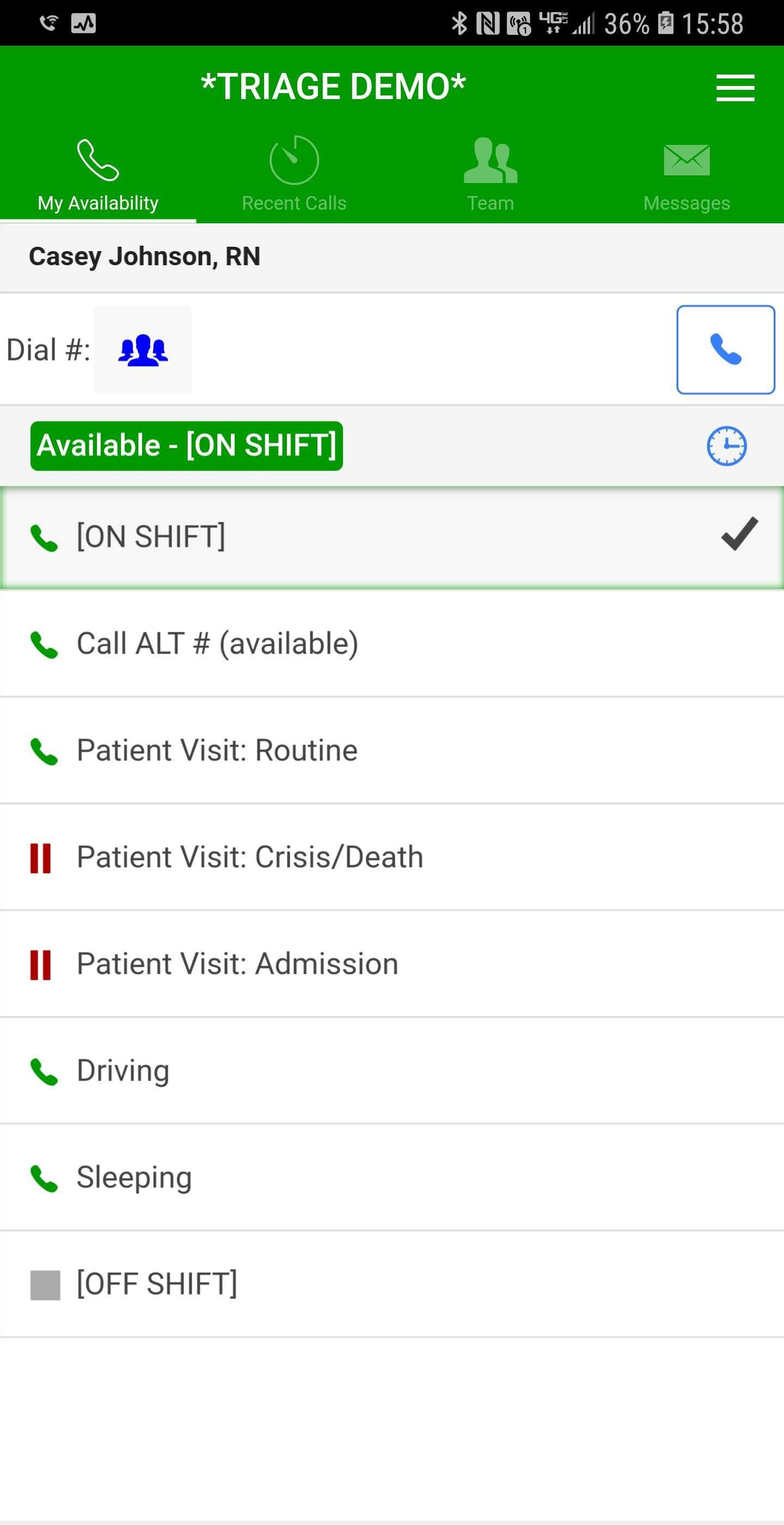The height and width of the screenshot is (1525, 784).
Task: Tap the Recent Calls clock icon
Action: tap(294, 160)
